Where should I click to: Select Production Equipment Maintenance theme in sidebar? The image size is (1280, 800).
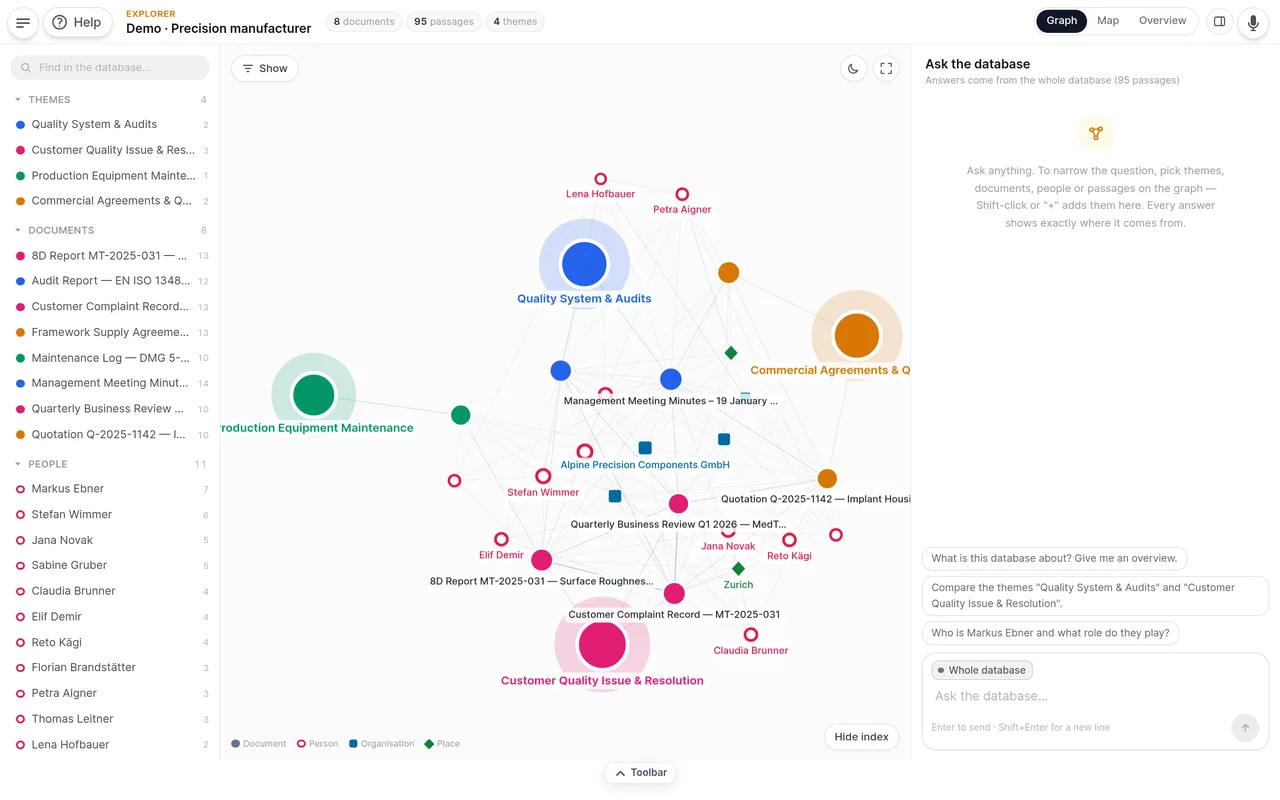pyautogui.click(x=110, y=176)
